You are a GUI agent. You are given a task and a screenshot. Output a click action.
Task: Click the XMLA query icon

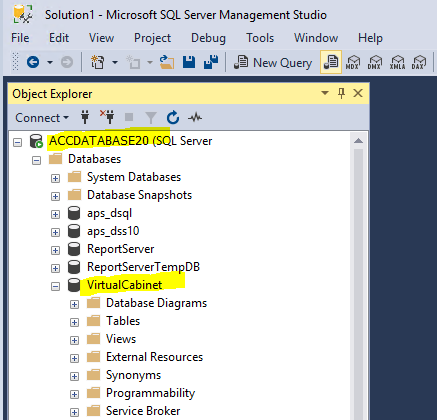click(397, 62)
